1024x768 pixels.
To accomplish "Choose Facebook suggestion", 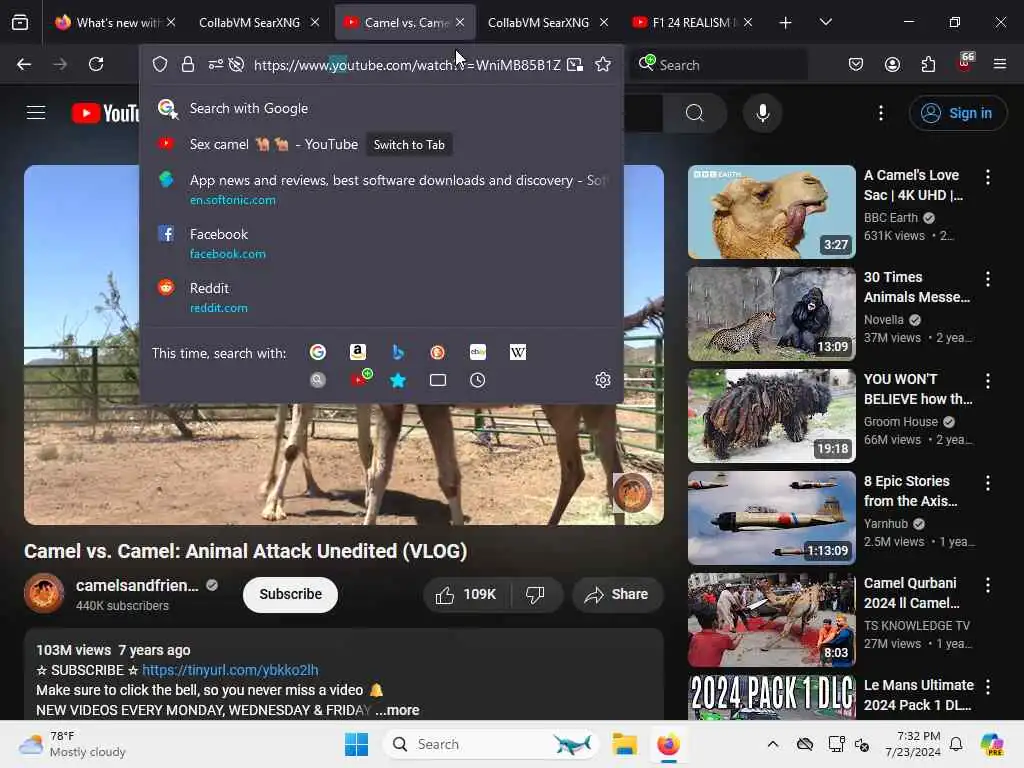I will [x=382, y=243].
